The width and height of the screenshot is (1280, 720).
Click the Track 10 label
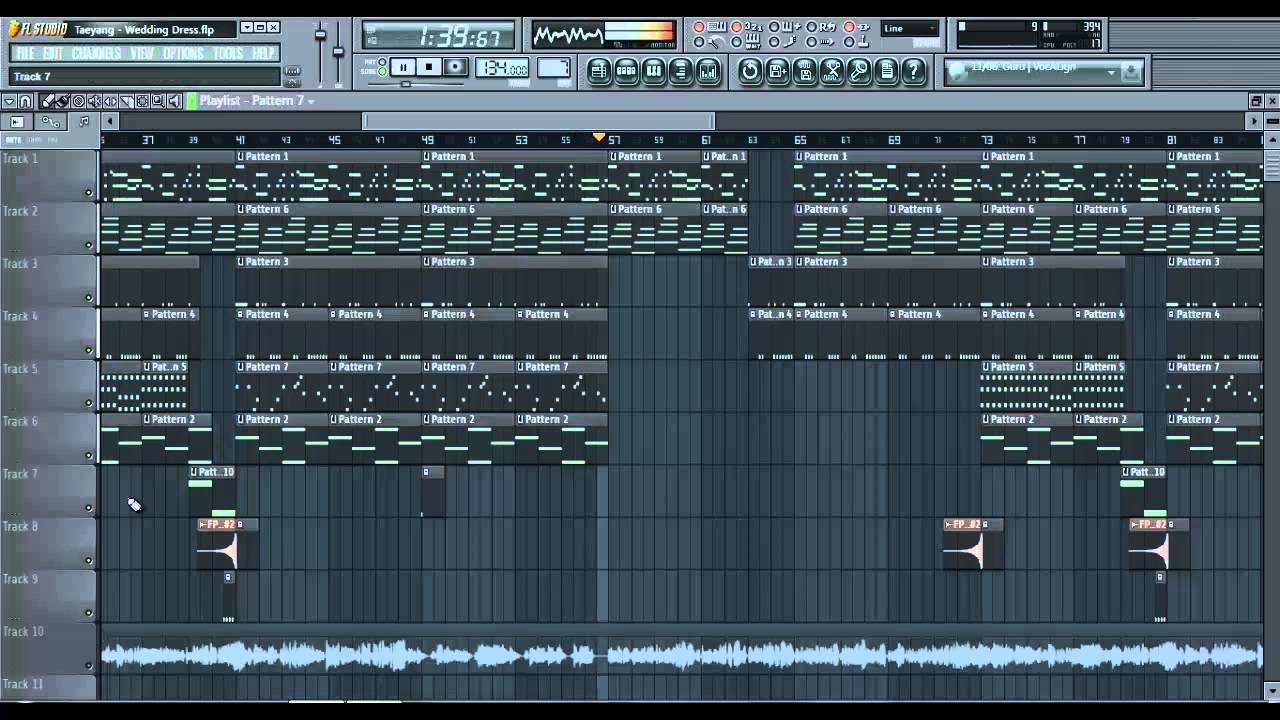(23, 631)
